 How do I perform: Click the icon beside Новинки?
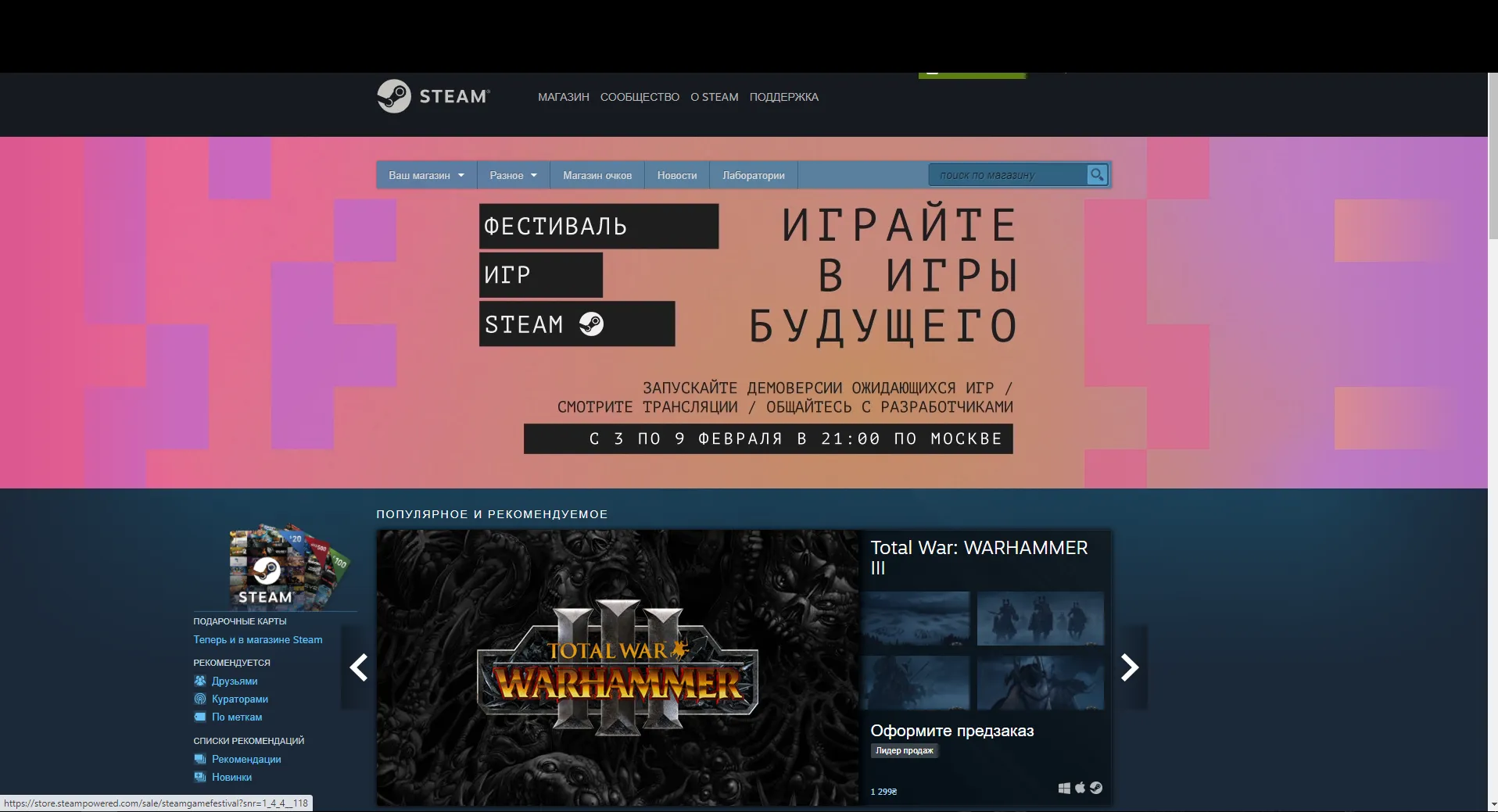200,777
